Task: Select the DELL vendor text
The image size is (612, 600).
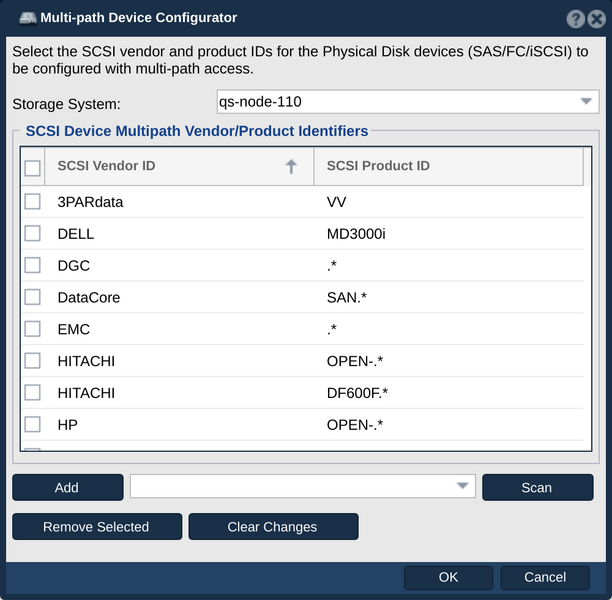Action: pyautogui.click(x=76, y=234)
